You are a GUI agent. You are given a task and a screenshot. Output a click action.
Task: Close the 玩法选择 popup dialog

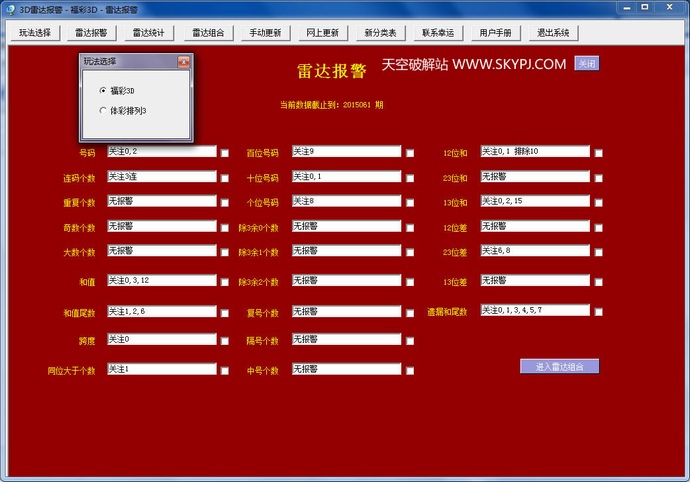183,62
